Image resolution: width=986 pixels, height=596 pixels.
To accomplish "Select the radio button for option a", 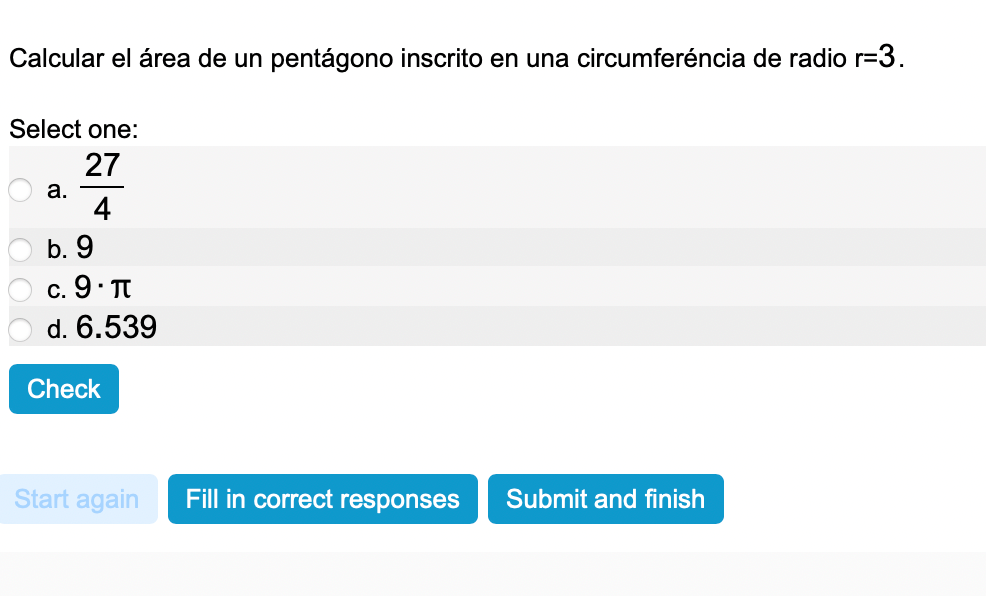I will (x=21, y=190).
